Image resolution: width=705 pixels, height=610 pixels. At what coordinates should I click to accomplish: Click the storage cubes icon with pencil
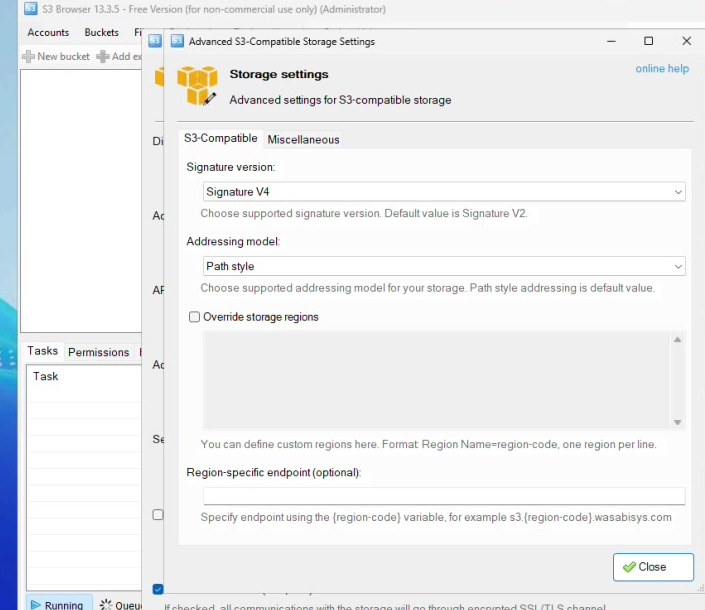point(197,85)
